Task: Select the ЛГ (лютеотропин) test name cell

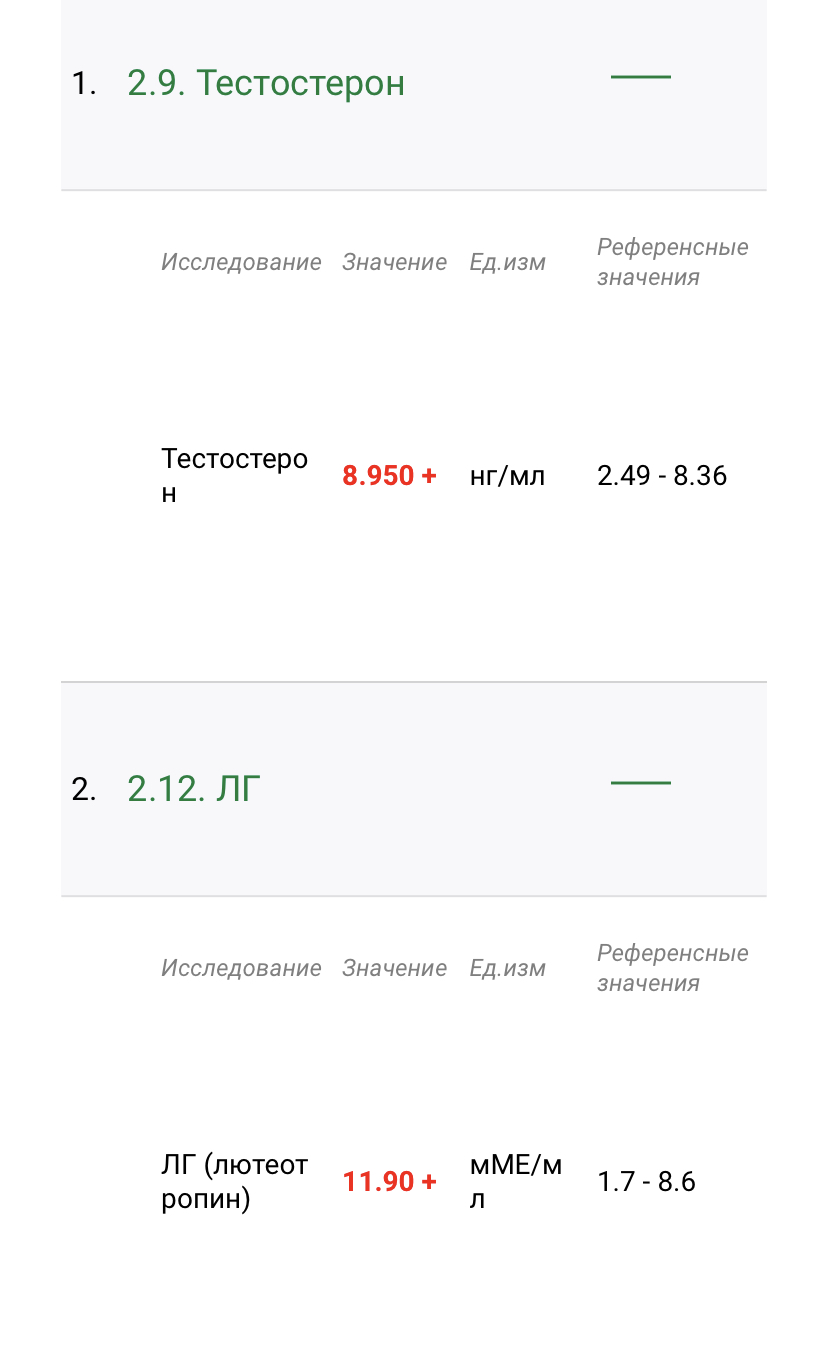Action: pos(234,1181)
